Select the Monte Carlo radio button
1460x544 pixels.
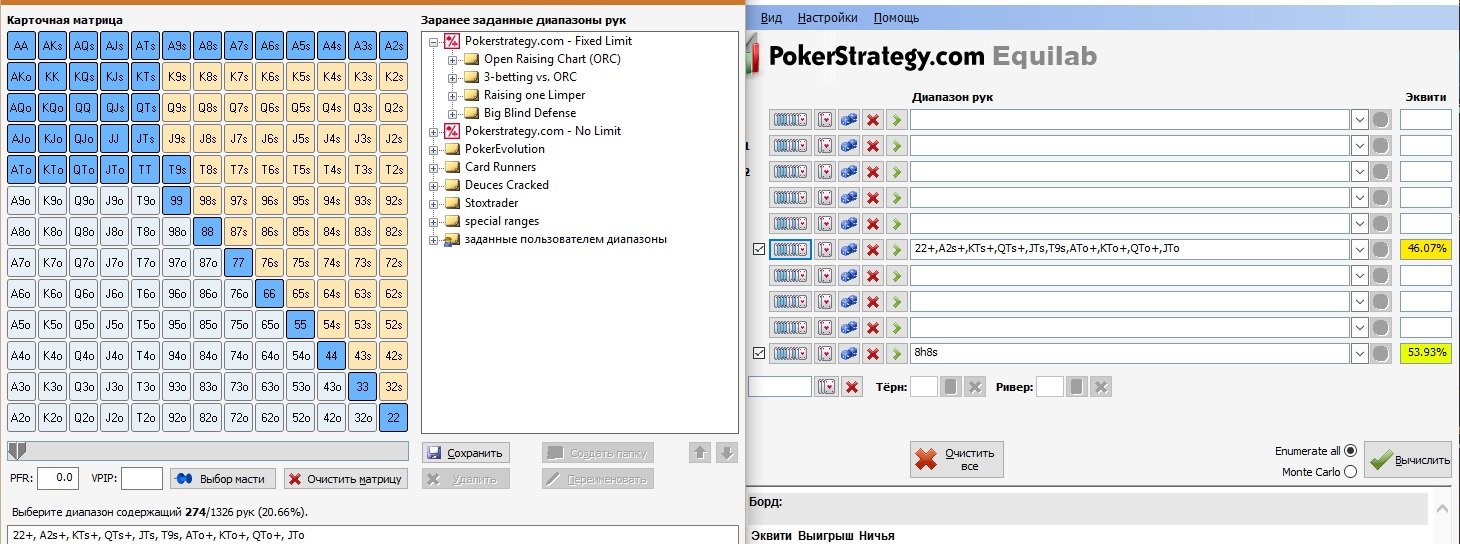point(1351,472)
